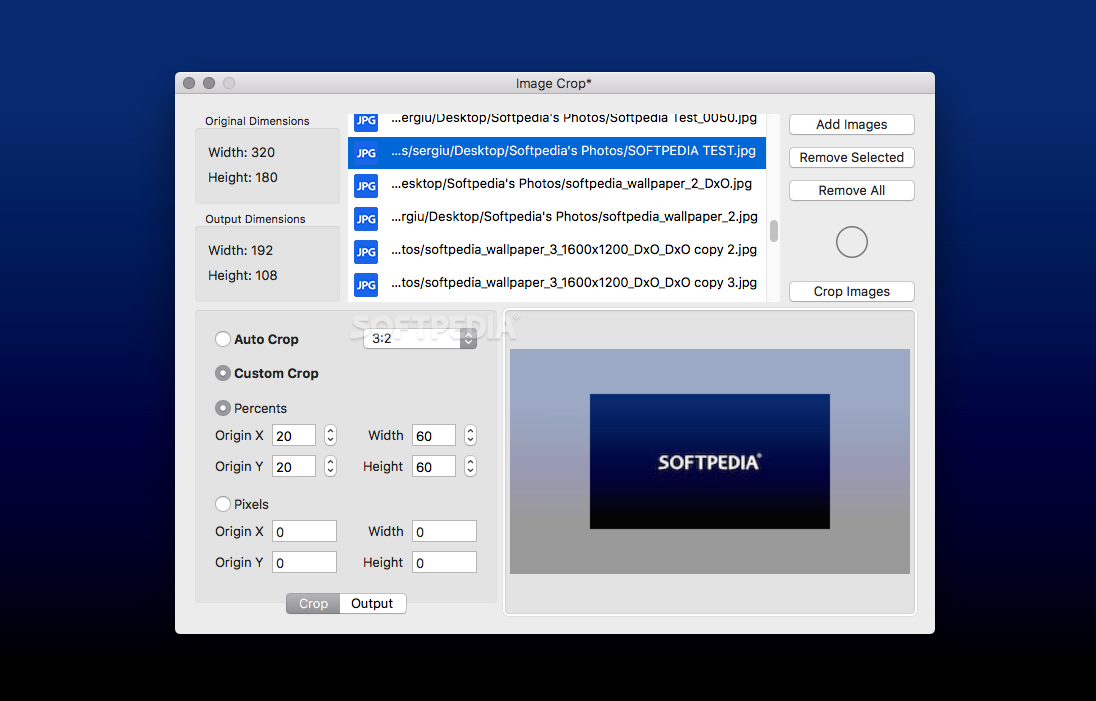Click the original Height: 180 value

(243, 178)
